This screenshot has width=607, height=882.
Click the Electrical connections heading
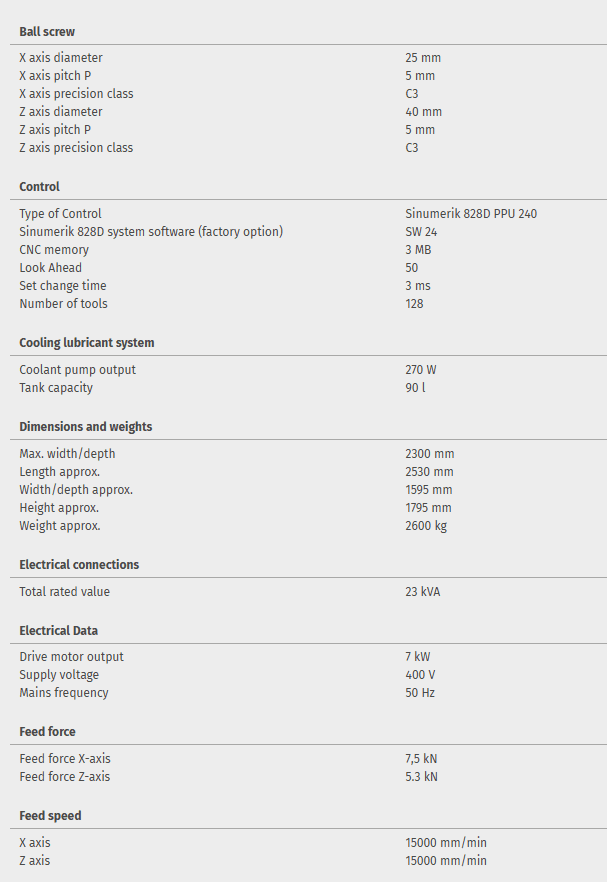tap(79, 565)
